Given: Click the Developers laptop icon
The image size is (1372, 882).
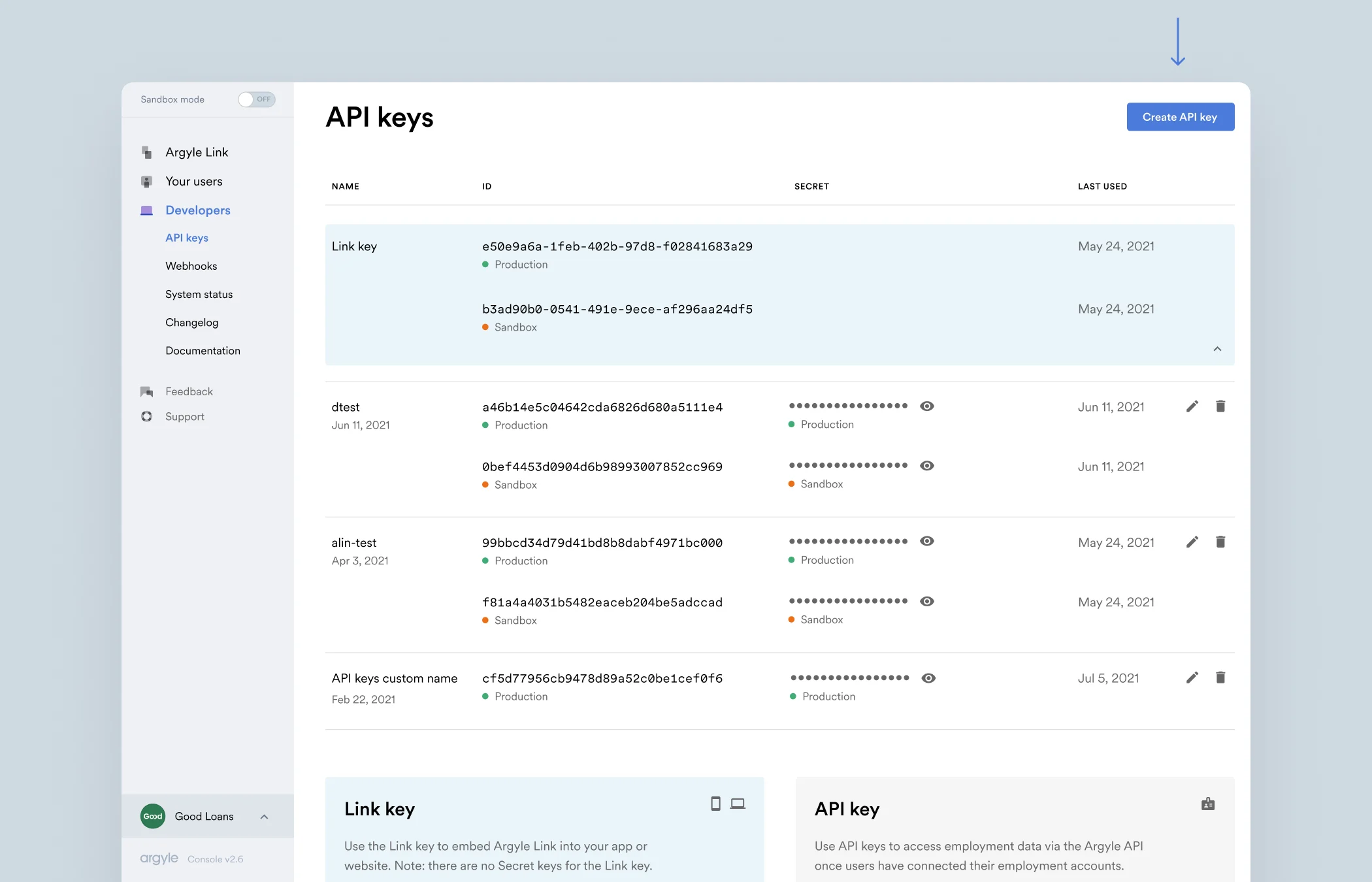Looking at the screenshot, I should tap(146, 210).
